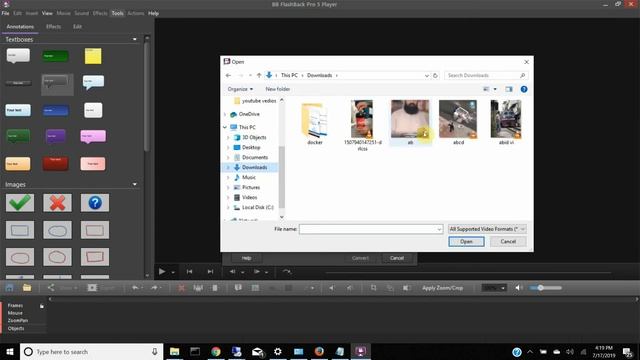Open the Organize dropdown menu
This screenshot has width=640, height=360.
pyautogui.click(x=240, y=89)
